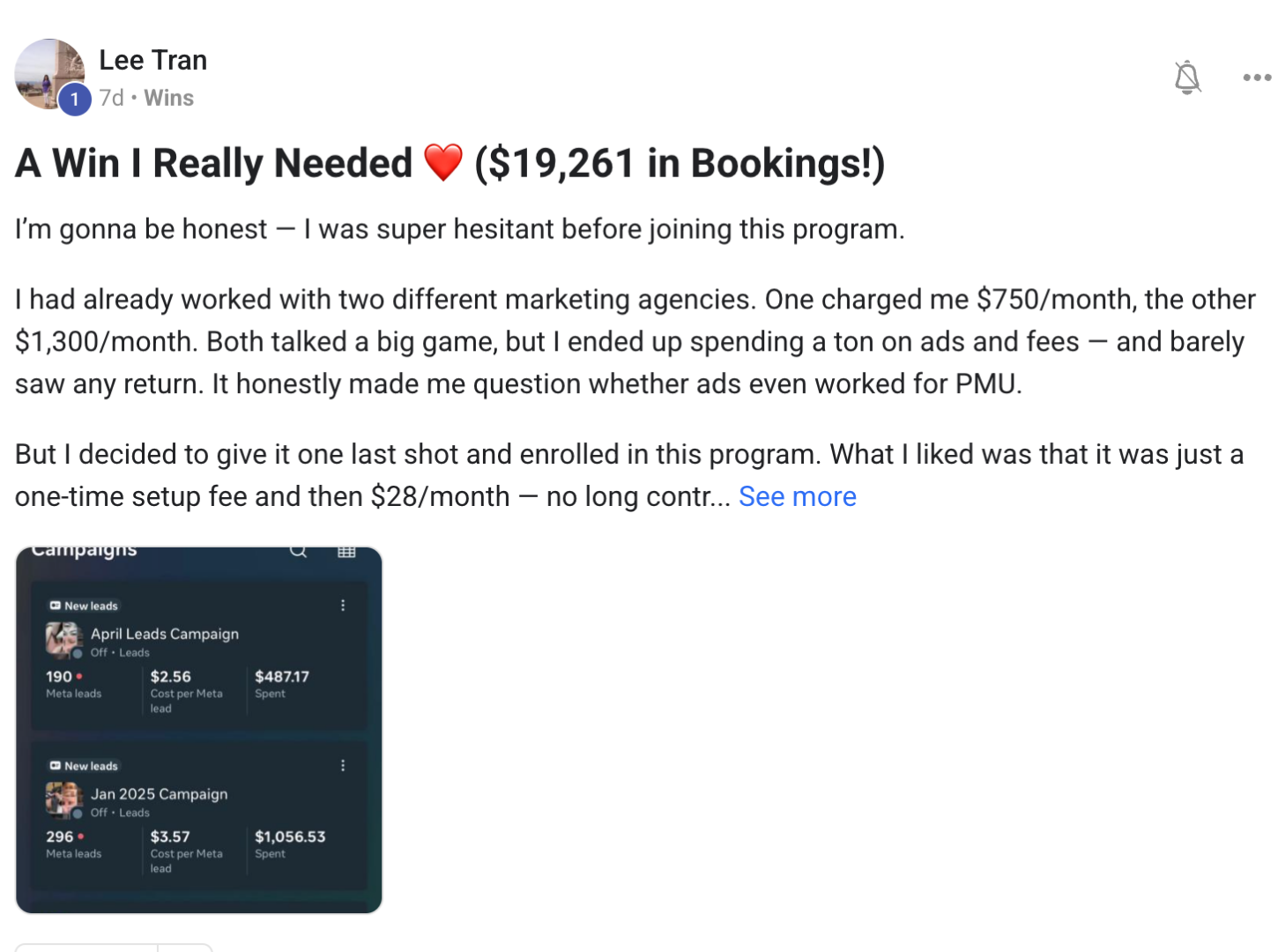Click the 7d timestamp link
The height and width of the screenshot is (952, 1278).
(111, 98)
